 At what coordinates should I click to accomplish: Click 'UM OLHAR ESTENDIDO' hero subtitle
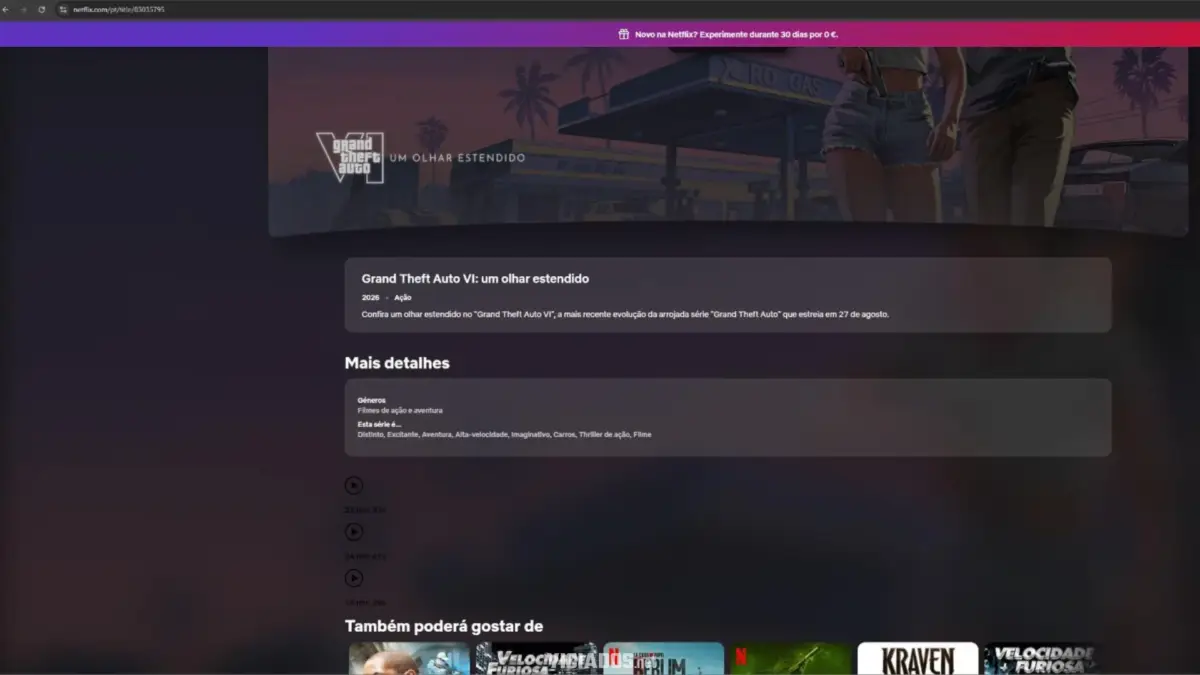tap(457, 158)
